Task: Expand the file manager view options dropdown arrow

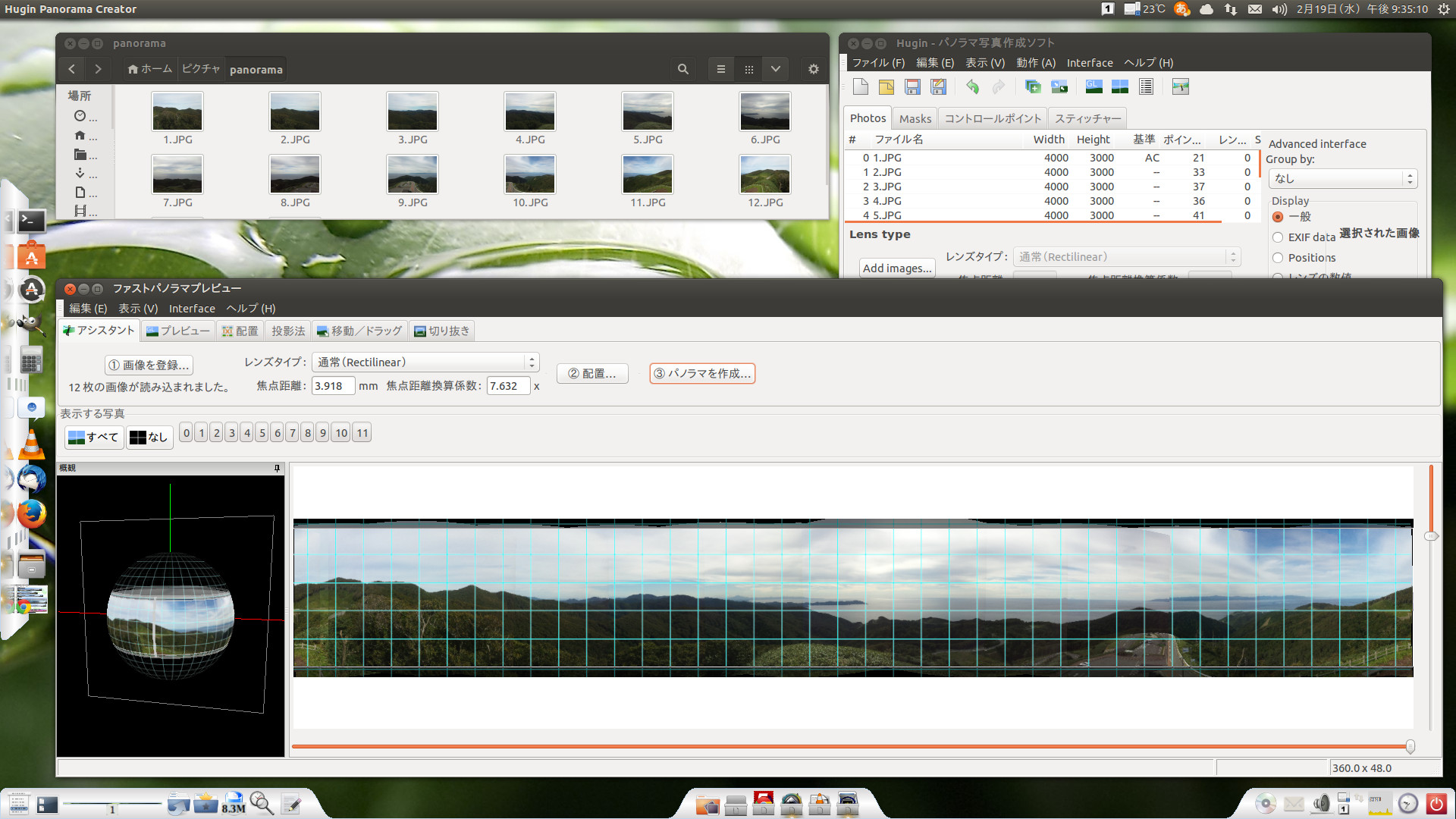Action: coord(776,69)
